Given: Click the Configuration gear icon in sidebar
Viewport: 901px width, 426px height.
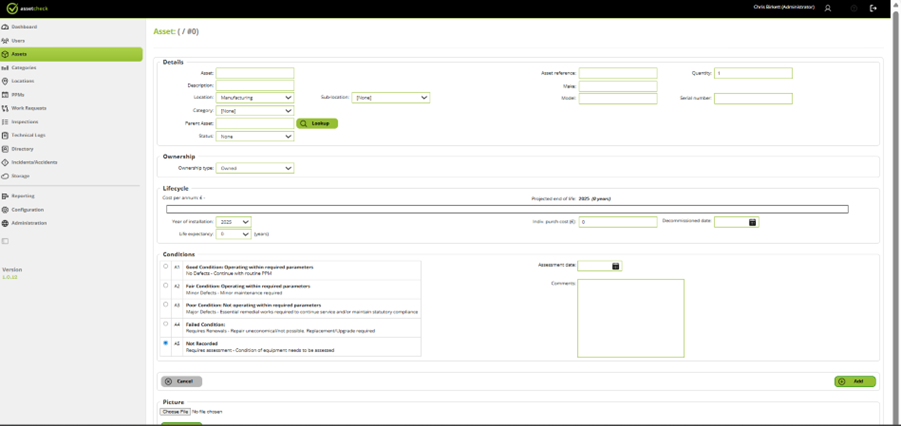Looking at the screenshot, I should pos(5,210).
